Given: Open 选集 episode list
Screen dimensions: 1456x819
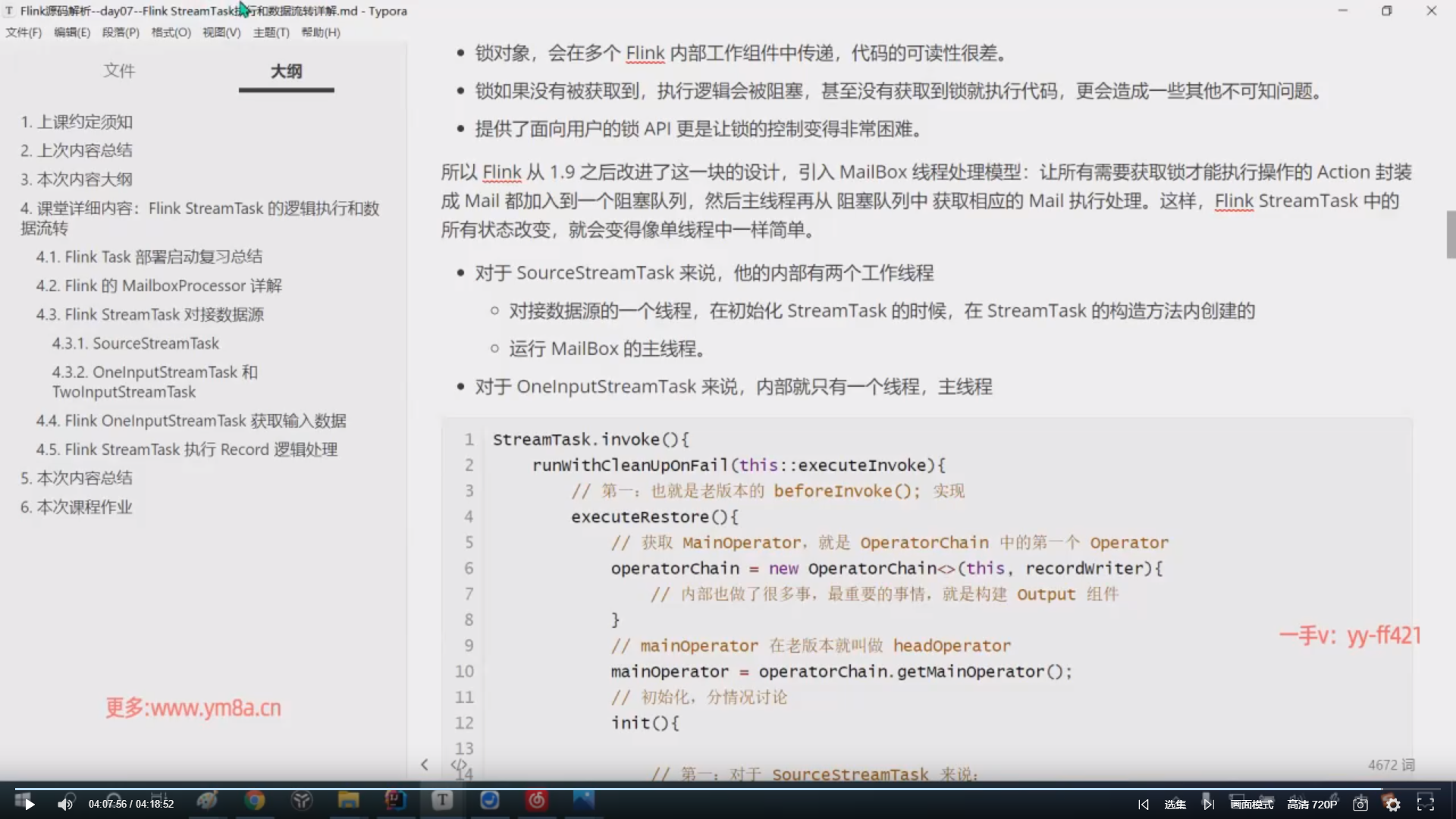Looking at the screenshot, I should tap(1175, 805).
